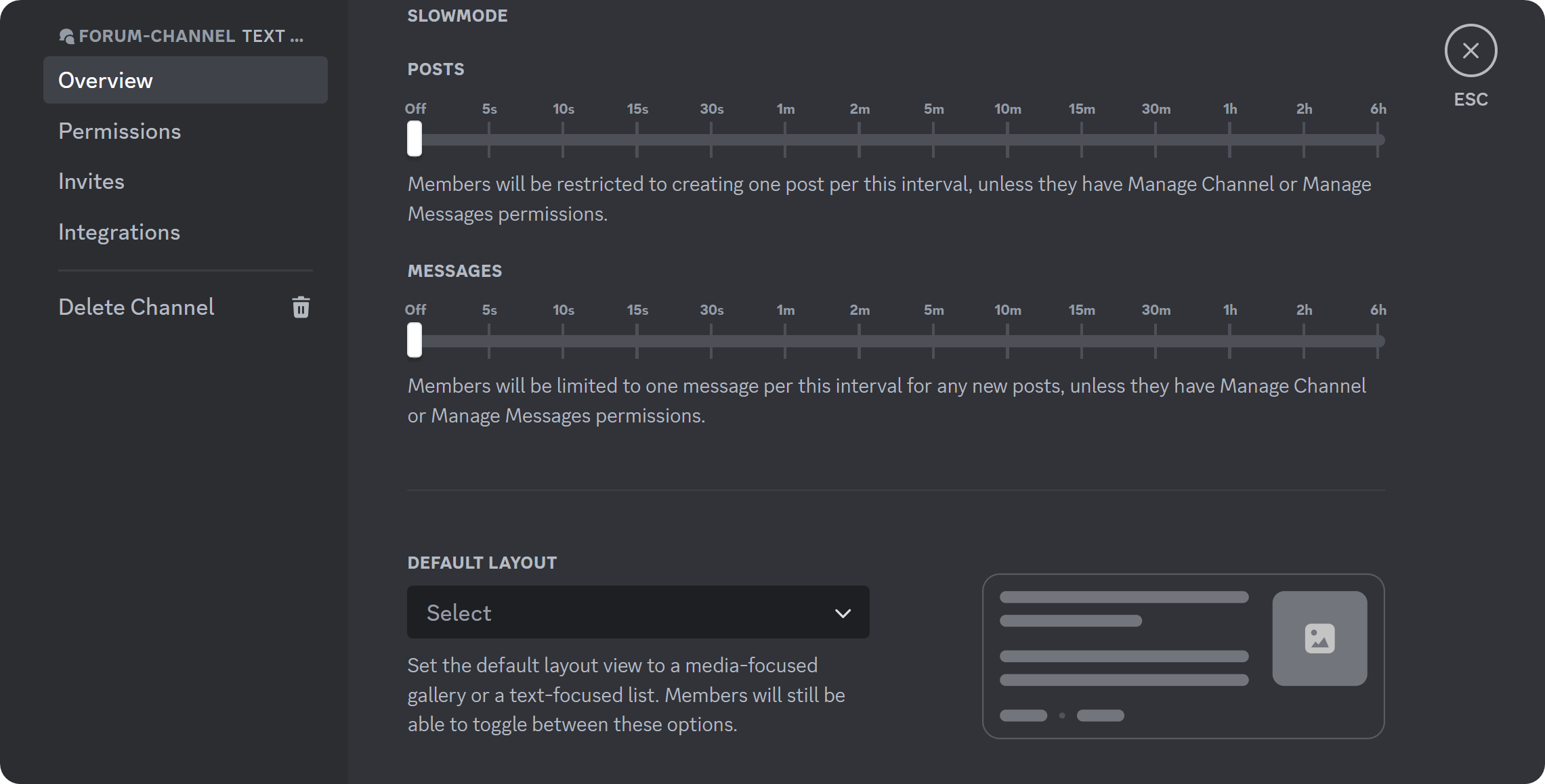Image resolution: width=1545 pixels, height=784 pixels.
Task: Open the Default Layout Select dropdown
Action: pyautogui.click(x=637, y=612)
